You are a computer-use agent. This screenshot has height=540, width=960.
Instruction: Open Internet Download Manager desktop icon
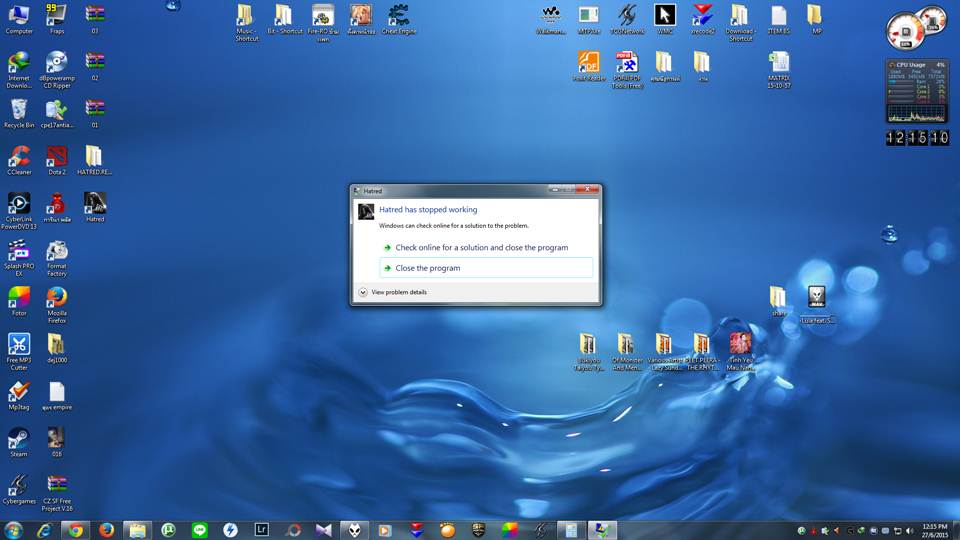(19, 70)
